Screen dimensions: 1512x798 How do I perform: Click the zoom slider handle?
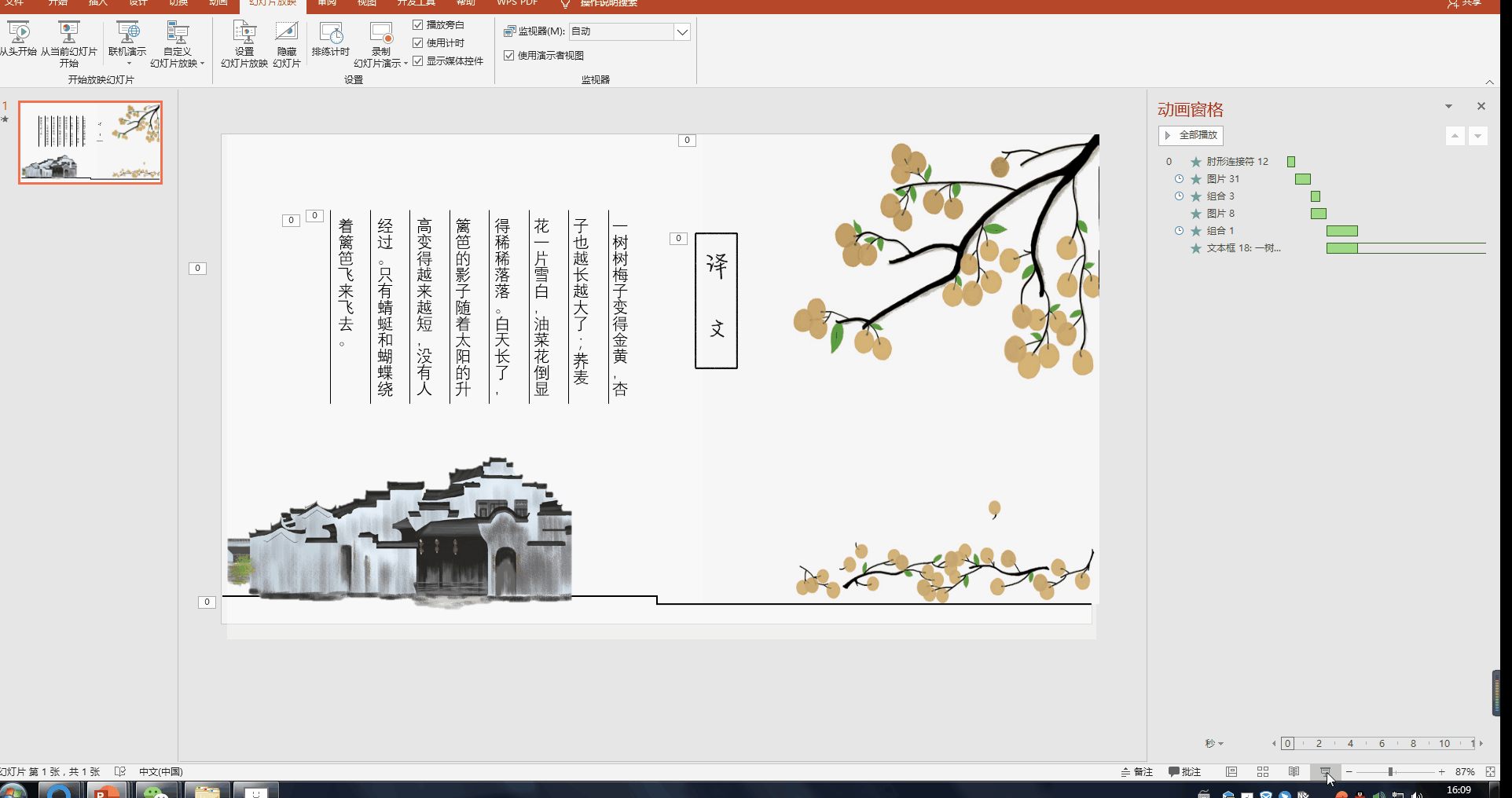coord(1390,772)
